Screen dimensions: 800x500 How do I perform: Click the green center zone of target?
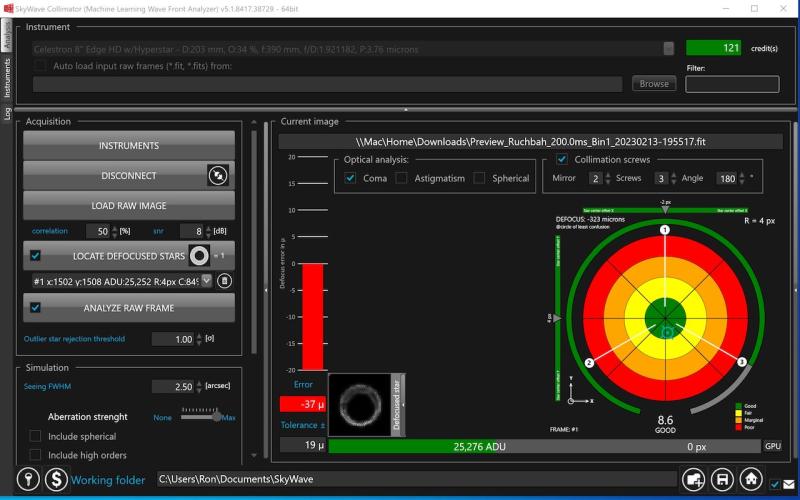(x=665, y=318)
